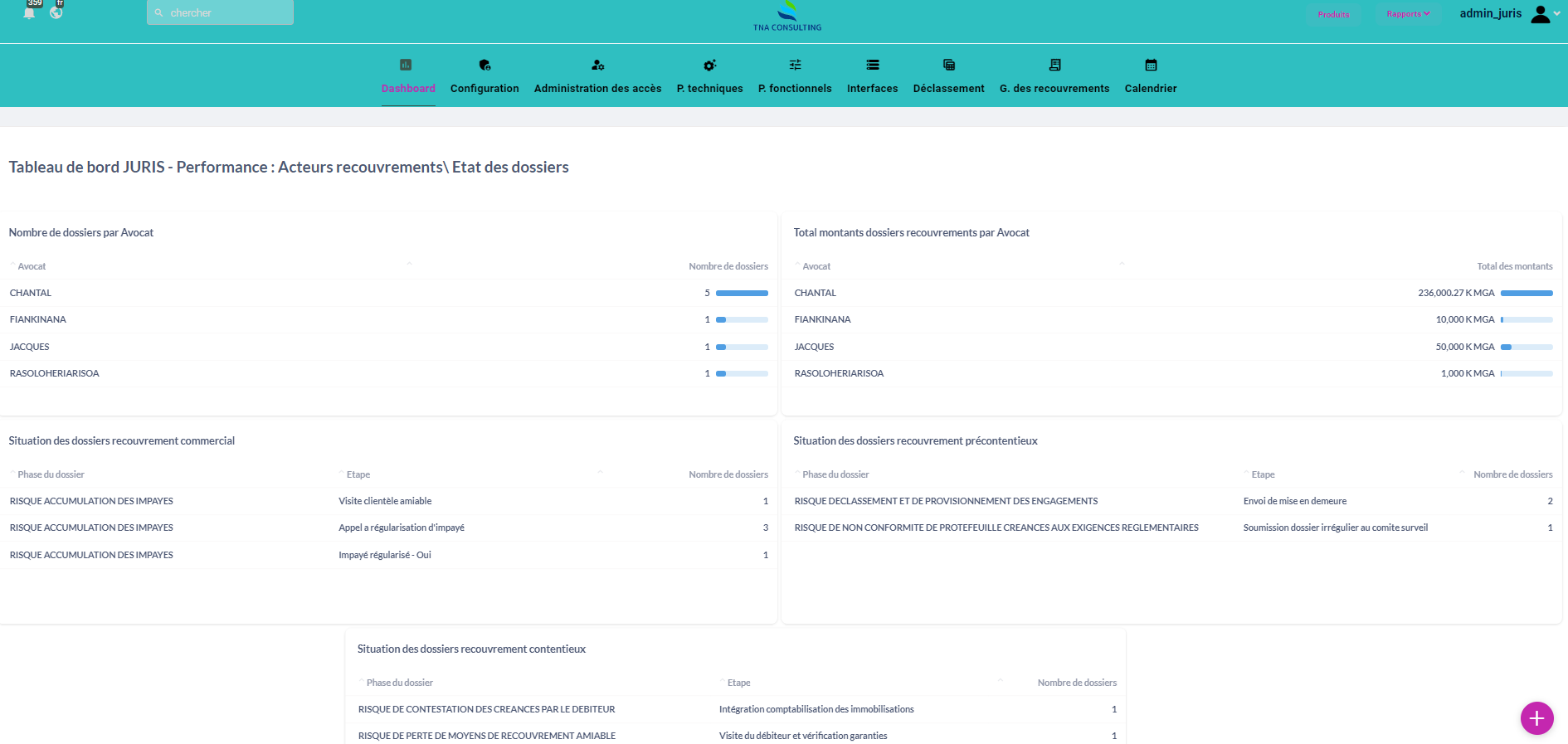Image resolution: width=1568 pixels, height=744 pixels.
Task: Click the Administration des accès user icon
Action: [597, 65]
